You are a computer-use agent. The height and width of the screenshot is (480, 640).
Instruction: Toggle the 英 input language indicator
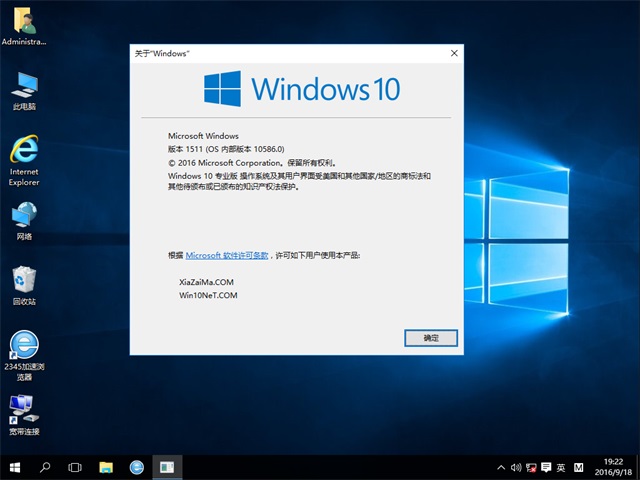pos(561,467)
